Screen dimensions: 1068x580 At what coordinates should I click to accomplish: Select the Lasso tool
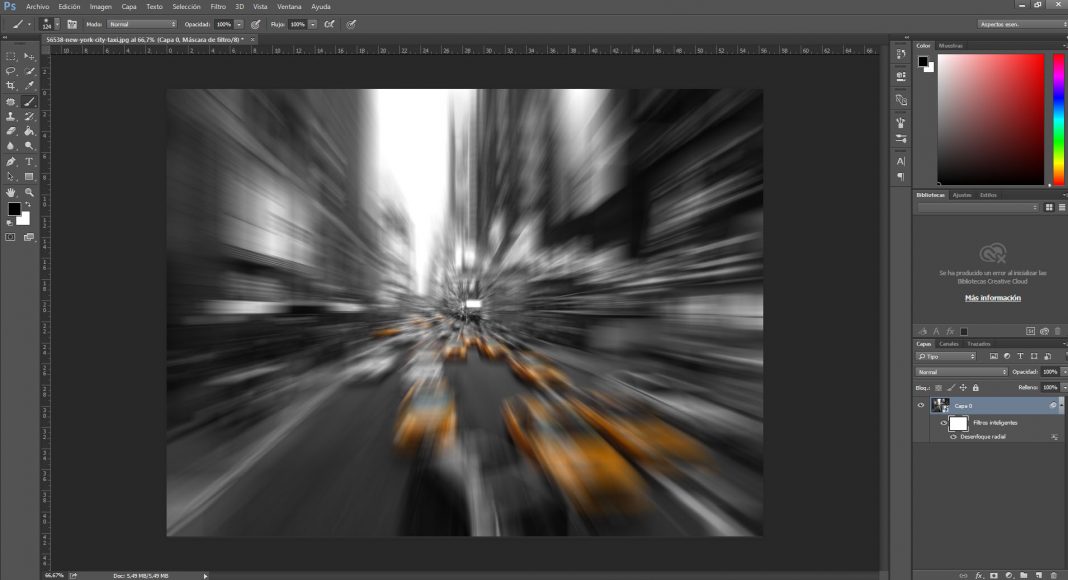13,72
